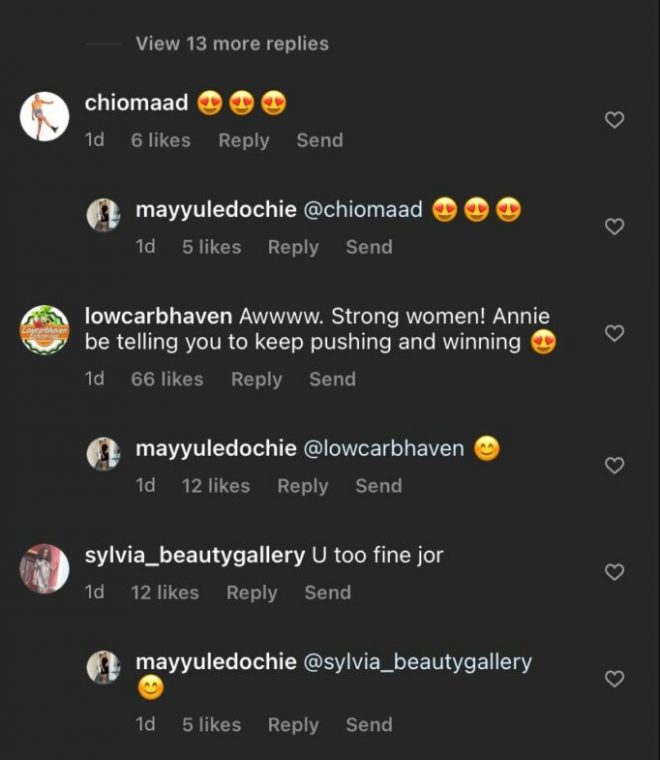The width and height of the screenshot is (660, 760).
Task: Open the @sylvia_beautygallery mention link
Action: pos(416,662)
